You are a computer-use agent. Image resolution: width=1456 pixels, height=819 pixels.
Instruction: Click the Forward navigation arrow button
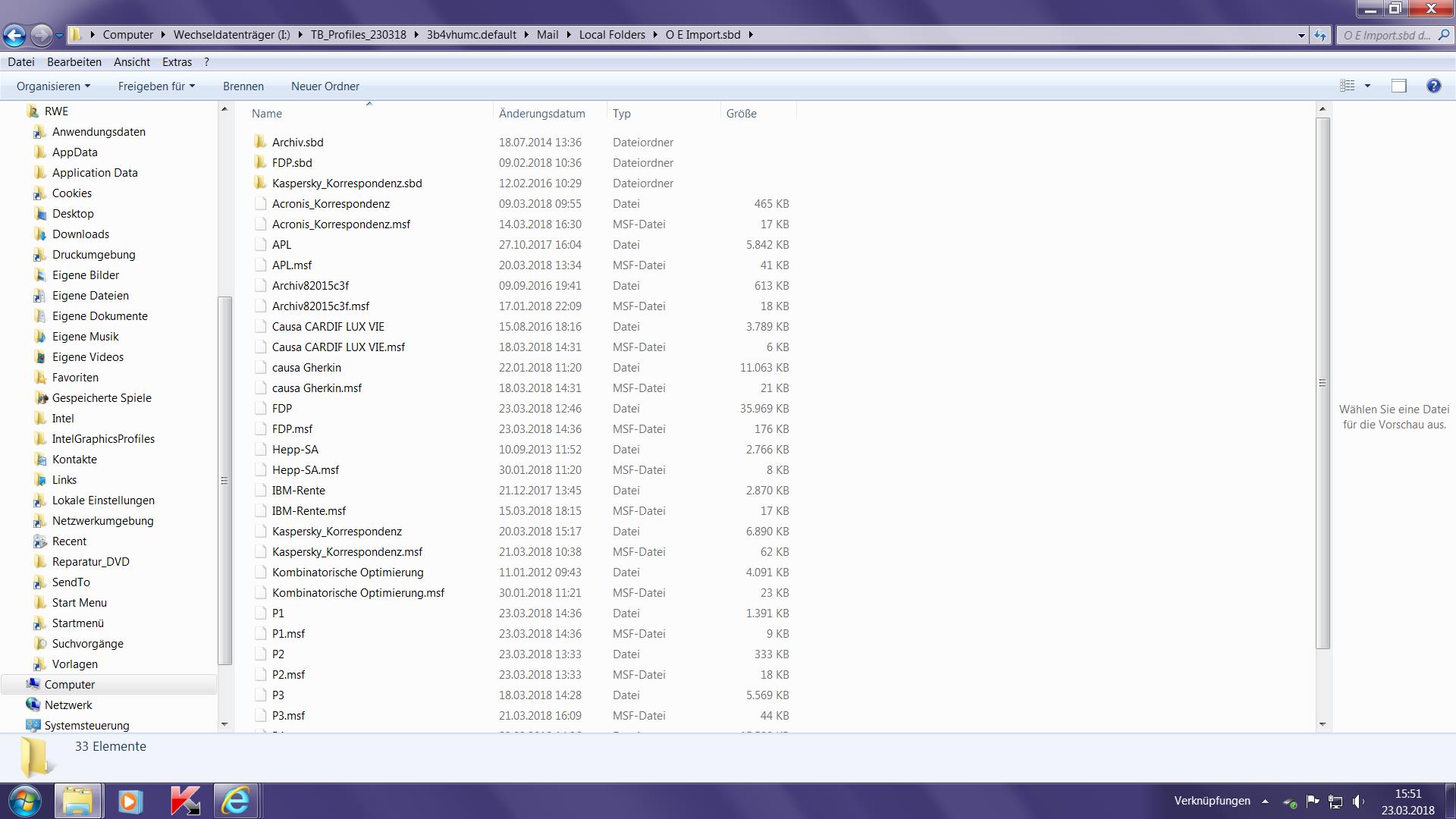click(x=42, y=35)
